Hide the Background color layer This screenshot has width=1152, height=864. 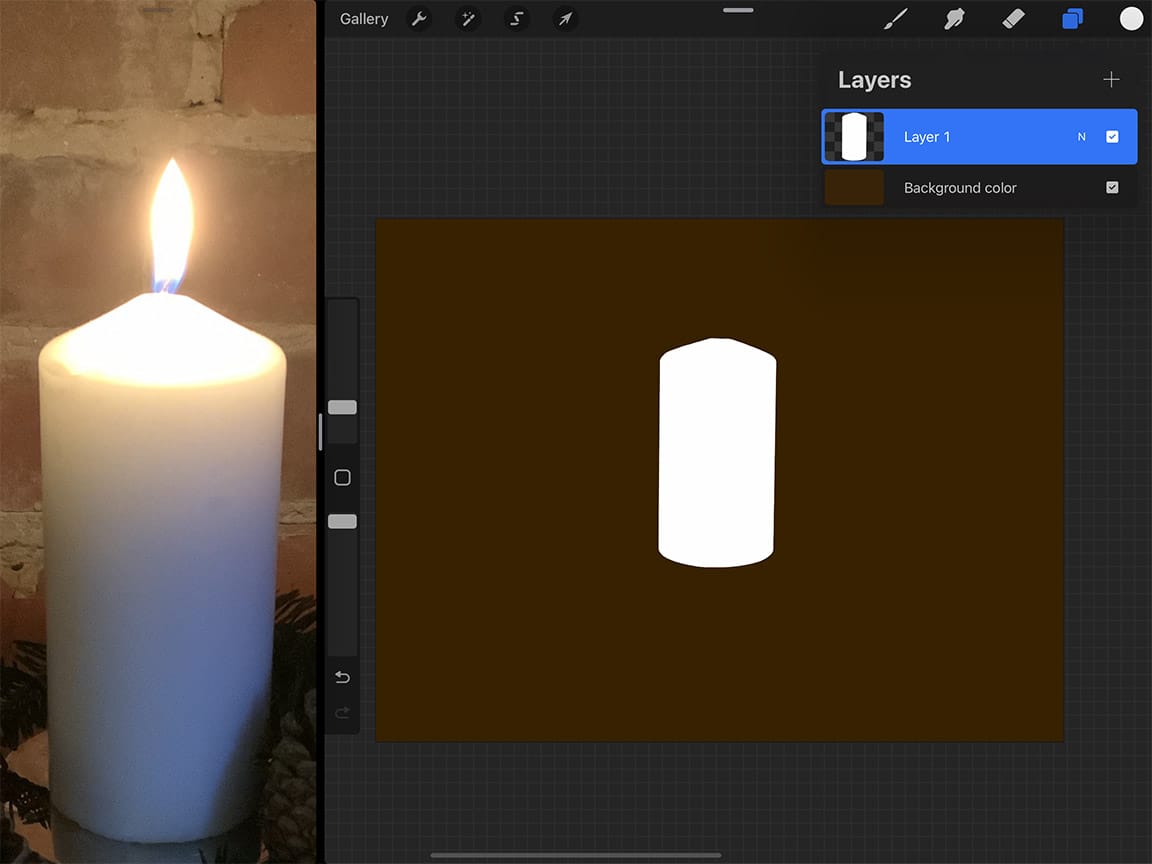tap(1112, 187)
